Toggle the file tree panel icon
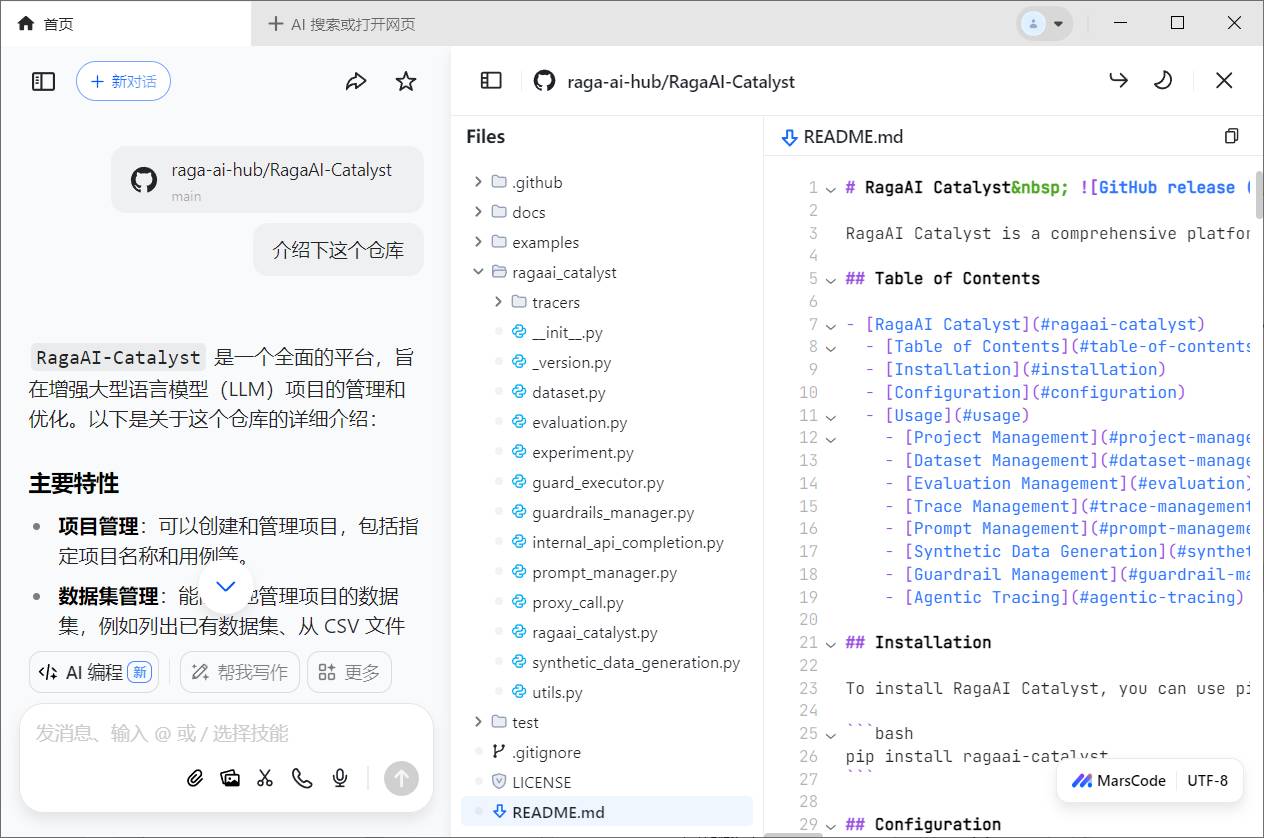The height and width of the screenshot is (838, 1264). 491,81
